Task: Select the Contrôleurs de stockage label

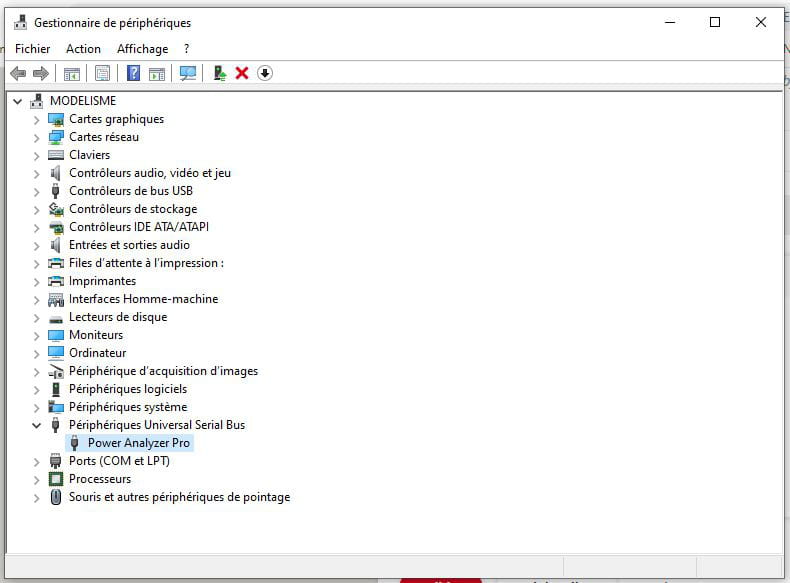Action: tap(133, 209)
